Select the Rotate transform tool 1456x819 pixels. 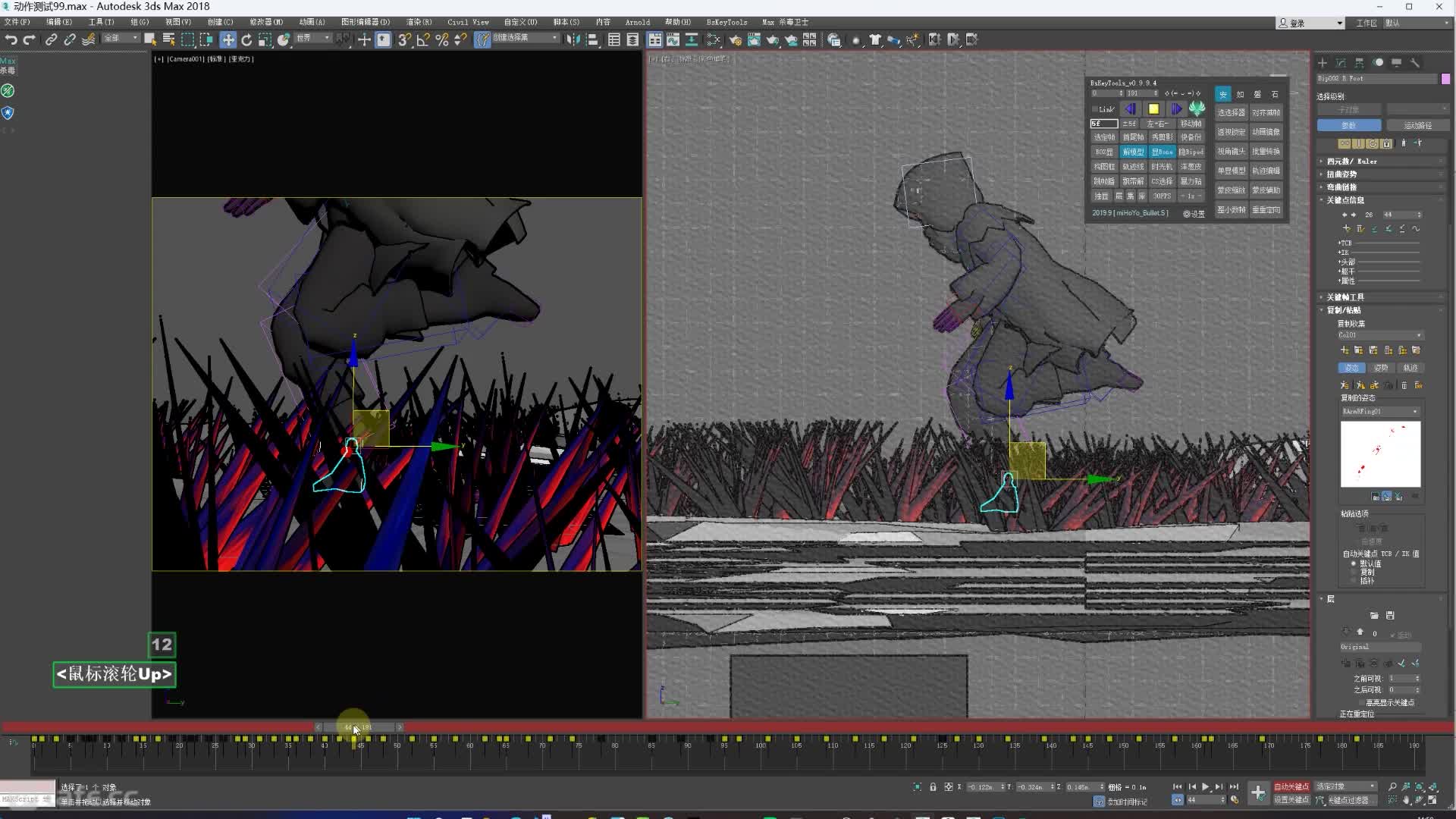point(246,39)
